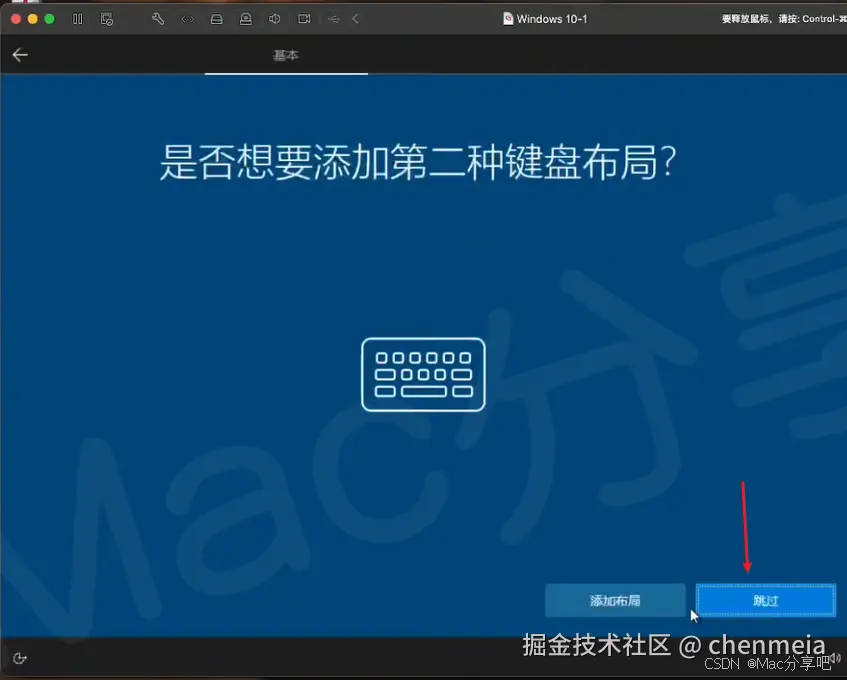Viewport: 847px width, 680px height.
Task: Pause the virtual machine from the toolbar
Action: tap(77, 18)
